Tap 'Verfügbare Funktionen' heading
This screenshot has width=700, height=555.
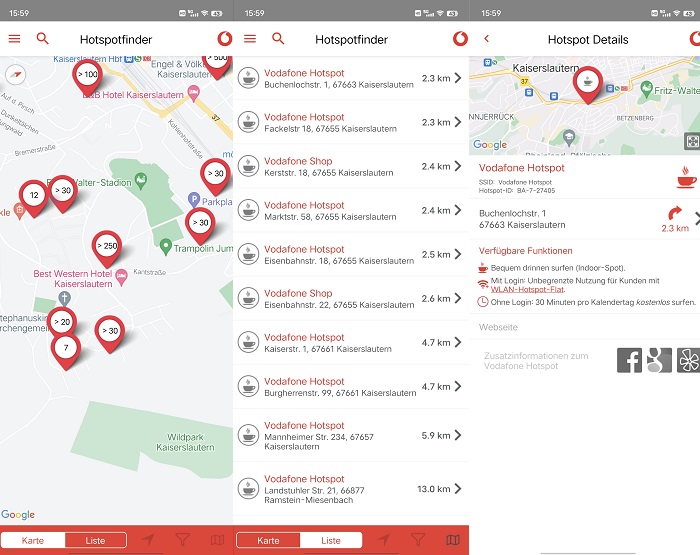(x=525, y=250)
